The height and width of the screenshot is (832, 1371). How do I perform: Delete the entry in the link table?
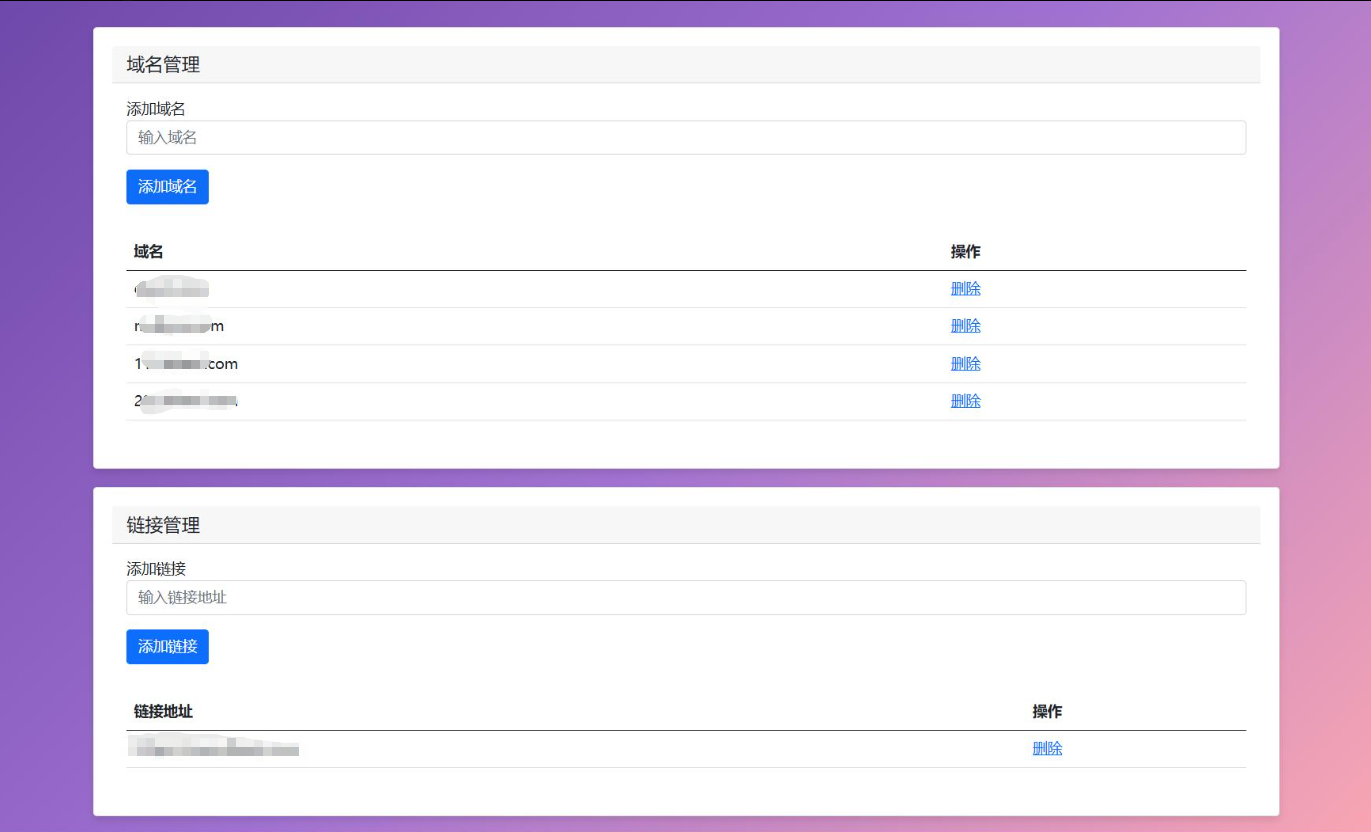[1047, 749]
